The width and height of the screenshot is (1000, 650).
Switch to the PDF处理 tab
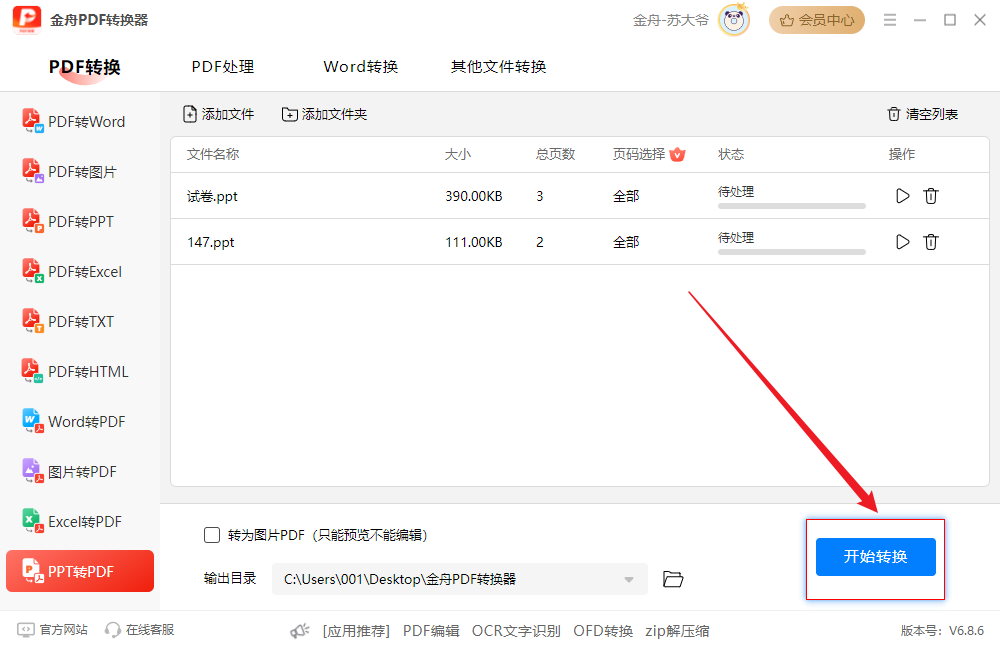223,67
